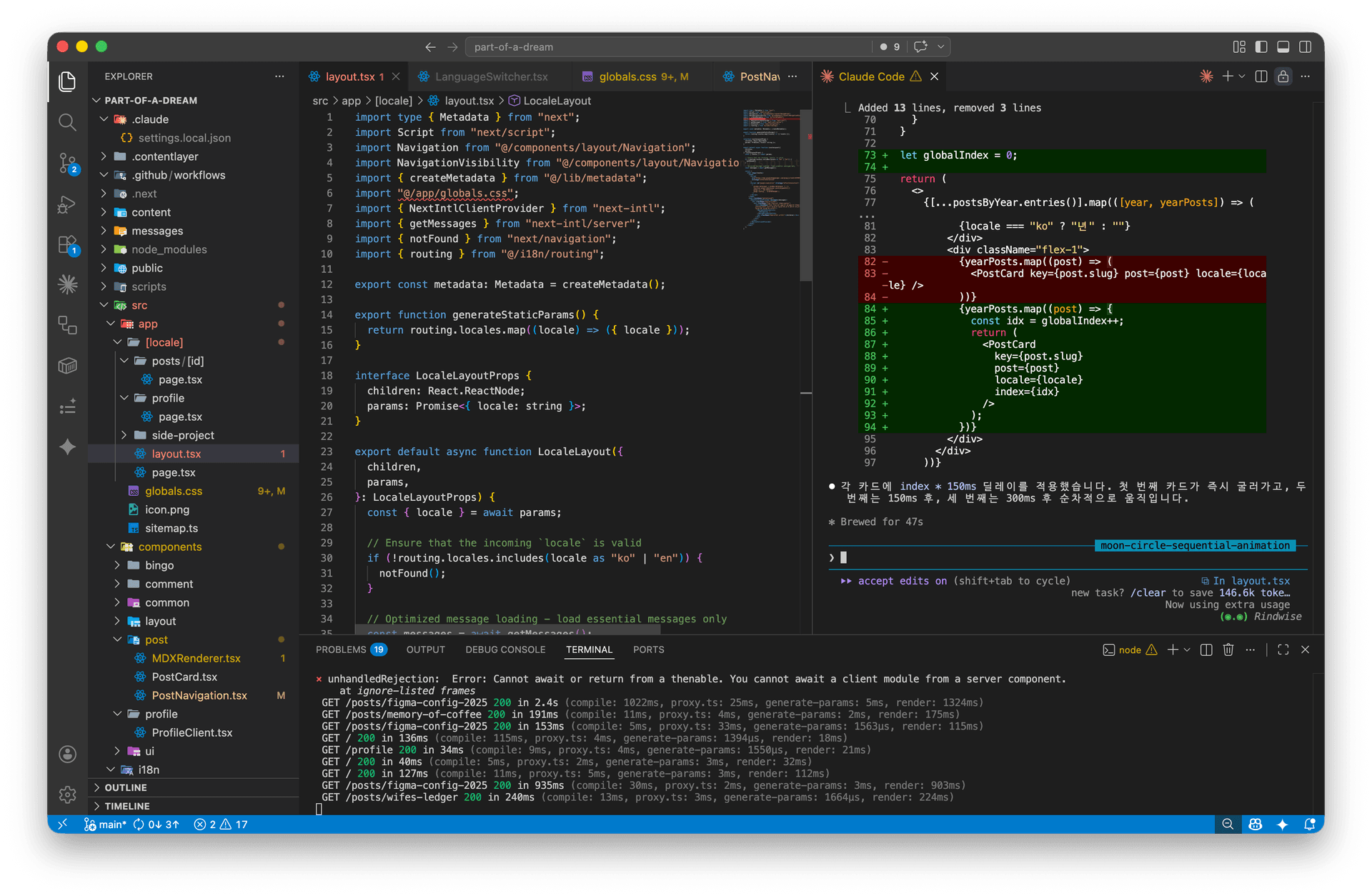1372x896 pixels.
Task: Open the Manage gear icon
Action: click(x=67, y=794)
